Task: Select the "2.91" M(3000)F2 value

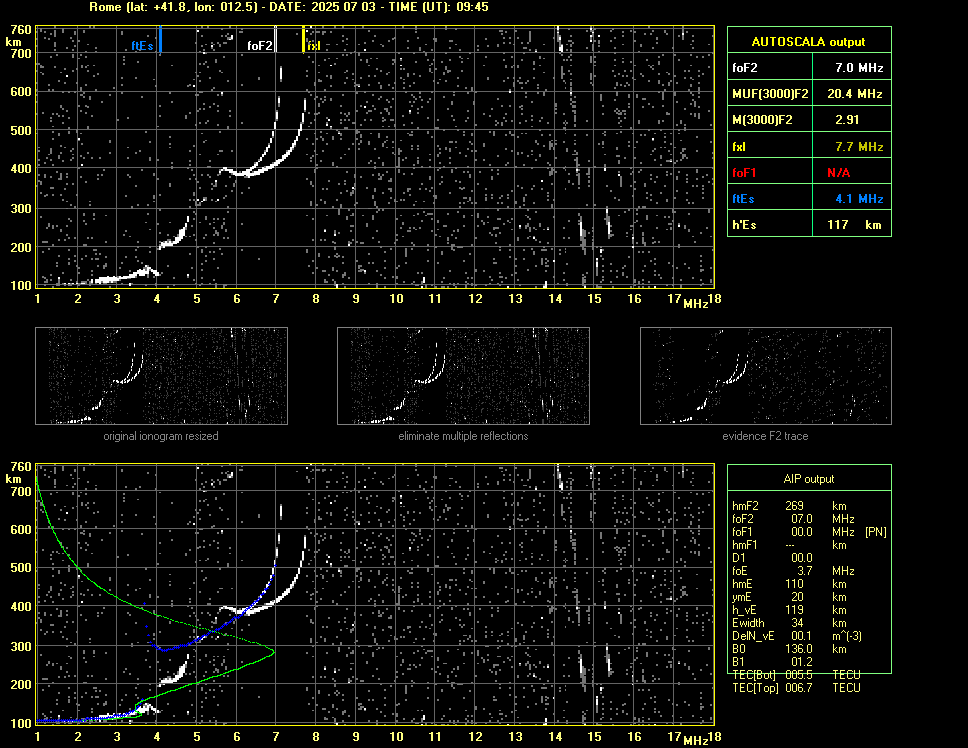Action: 847,120
